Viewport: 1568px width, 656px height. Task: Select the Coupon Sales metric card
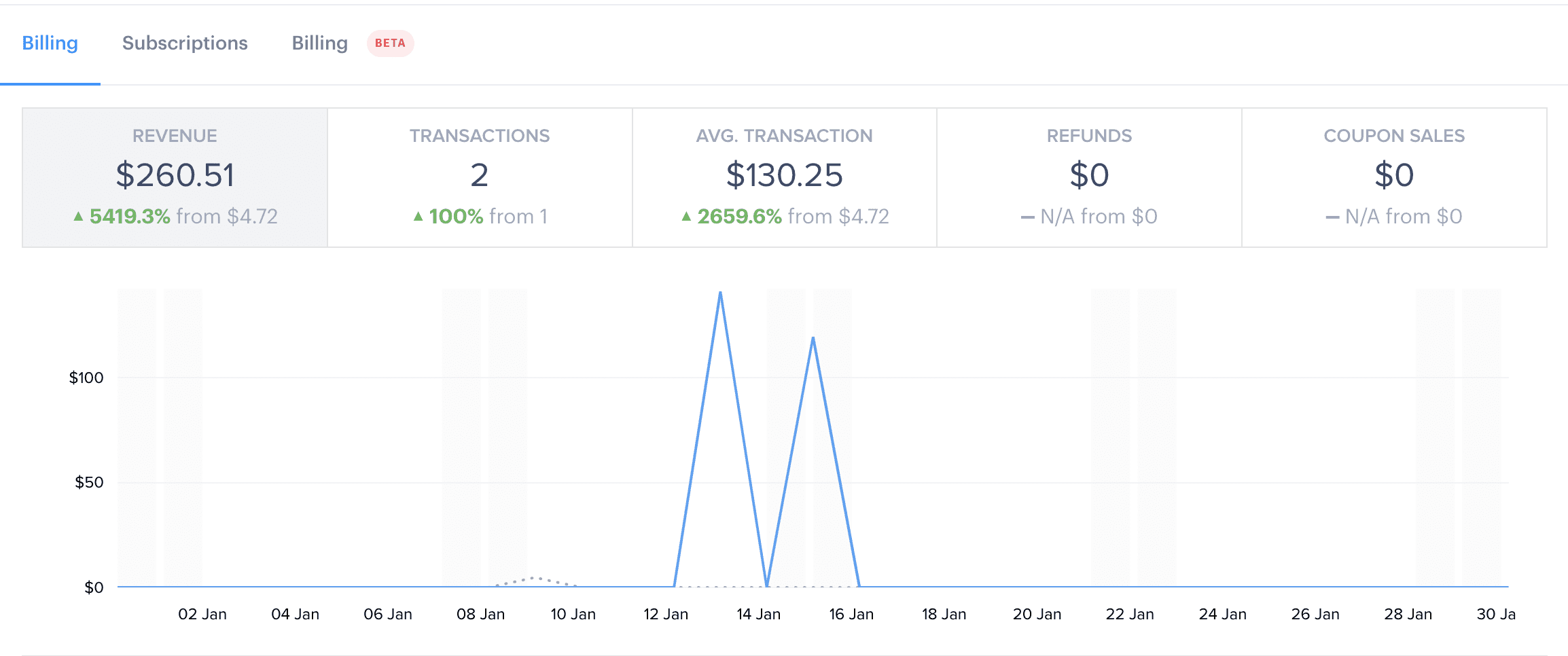coord(1394,177)
